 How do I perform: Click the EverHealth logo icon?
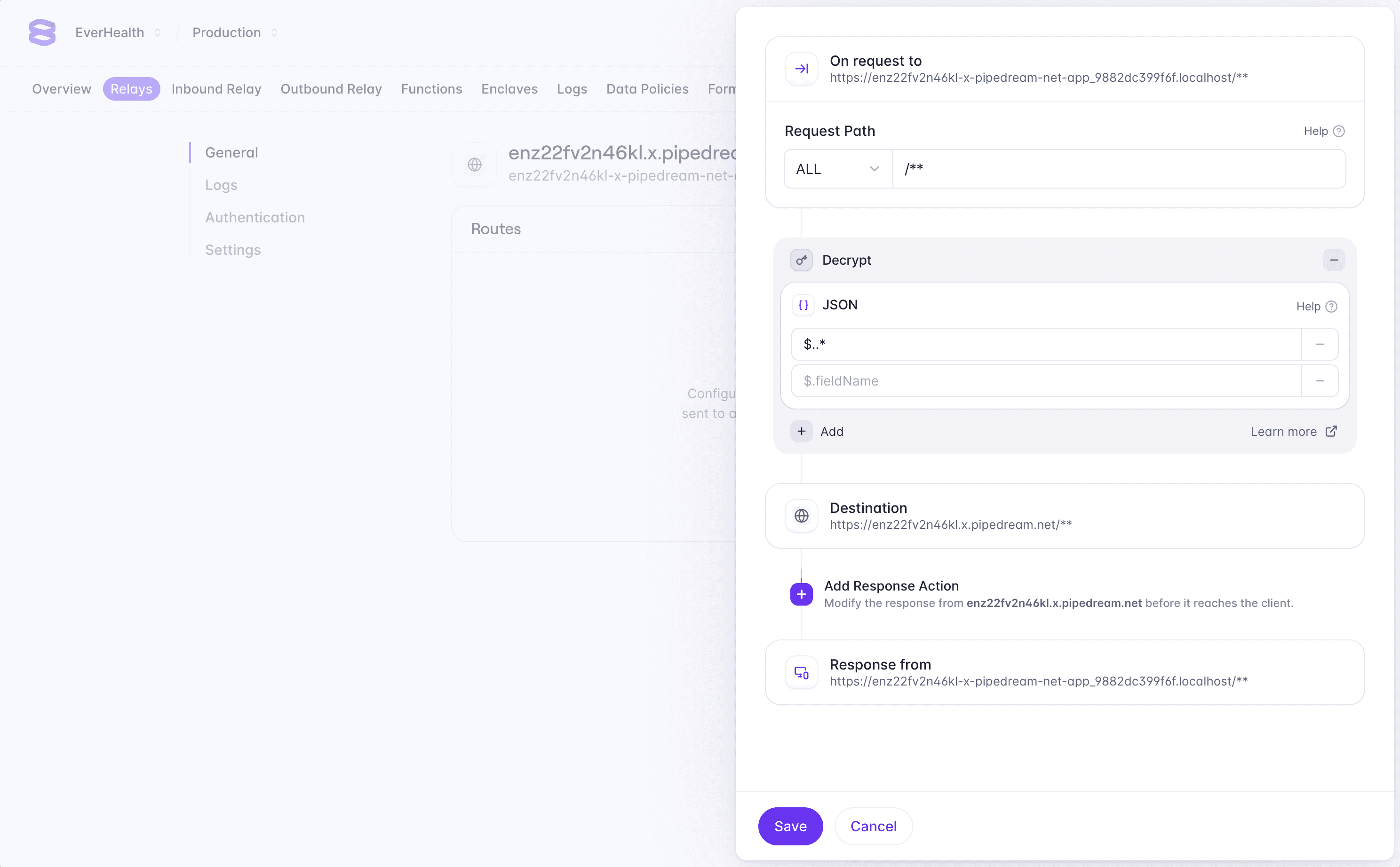click(42, 32)
